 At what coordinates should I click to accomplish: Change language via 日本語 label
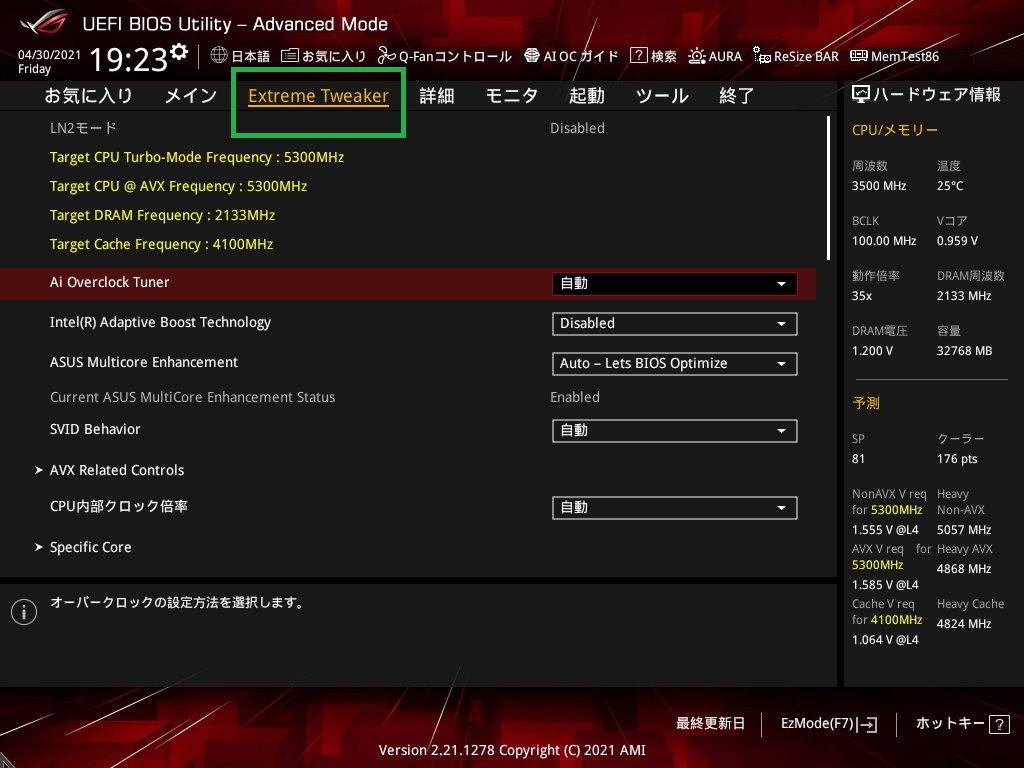(251, 56)
